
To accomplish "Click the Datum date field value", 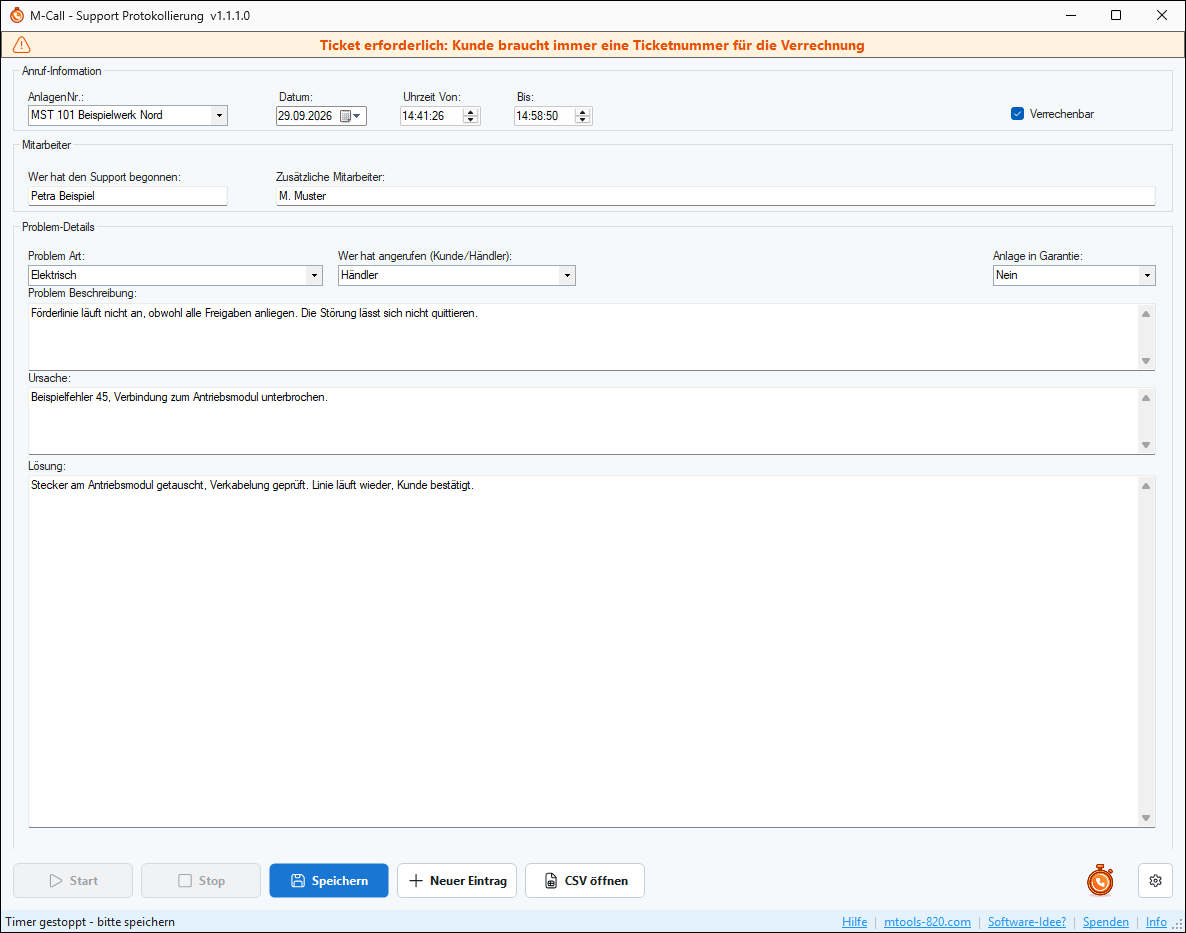I will tap(306, 116).
